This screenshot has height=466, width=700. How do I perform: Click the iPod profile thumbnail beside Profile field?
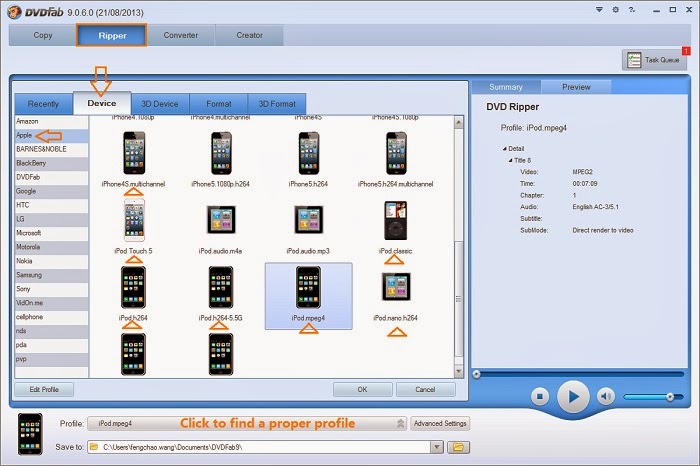[30, 434]
